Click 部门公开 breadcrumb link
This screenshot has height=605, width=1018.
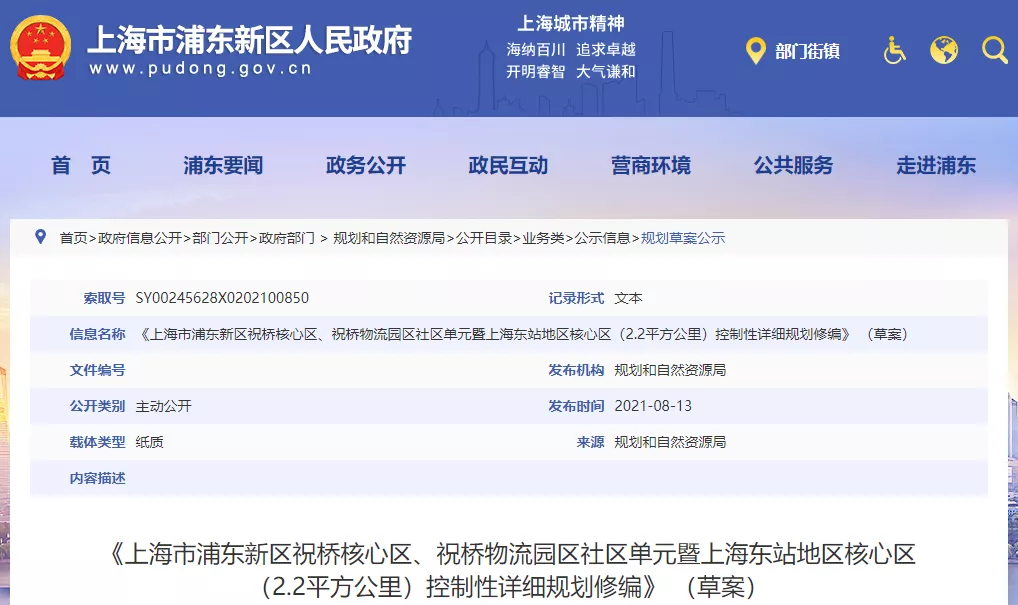[221, 238]
